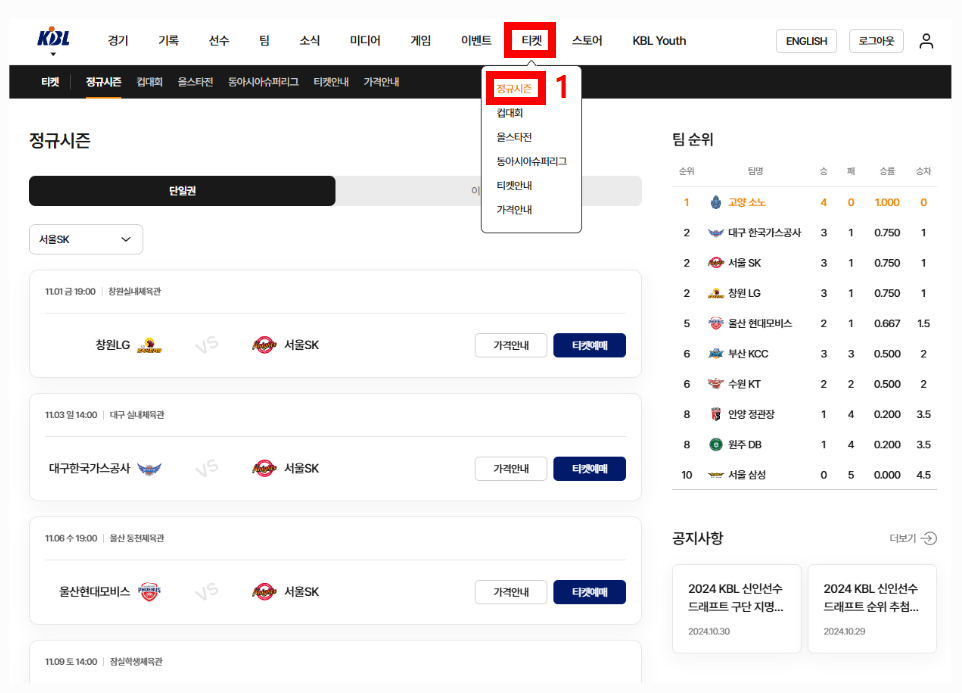Open the 팀 main menu
This screenshot has height=693, width=962.
264,41
